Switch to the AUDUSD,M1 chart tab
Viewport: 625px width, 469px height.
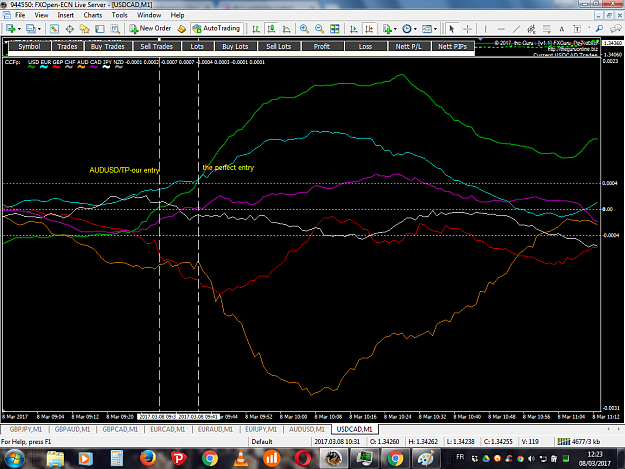[307, 429]
